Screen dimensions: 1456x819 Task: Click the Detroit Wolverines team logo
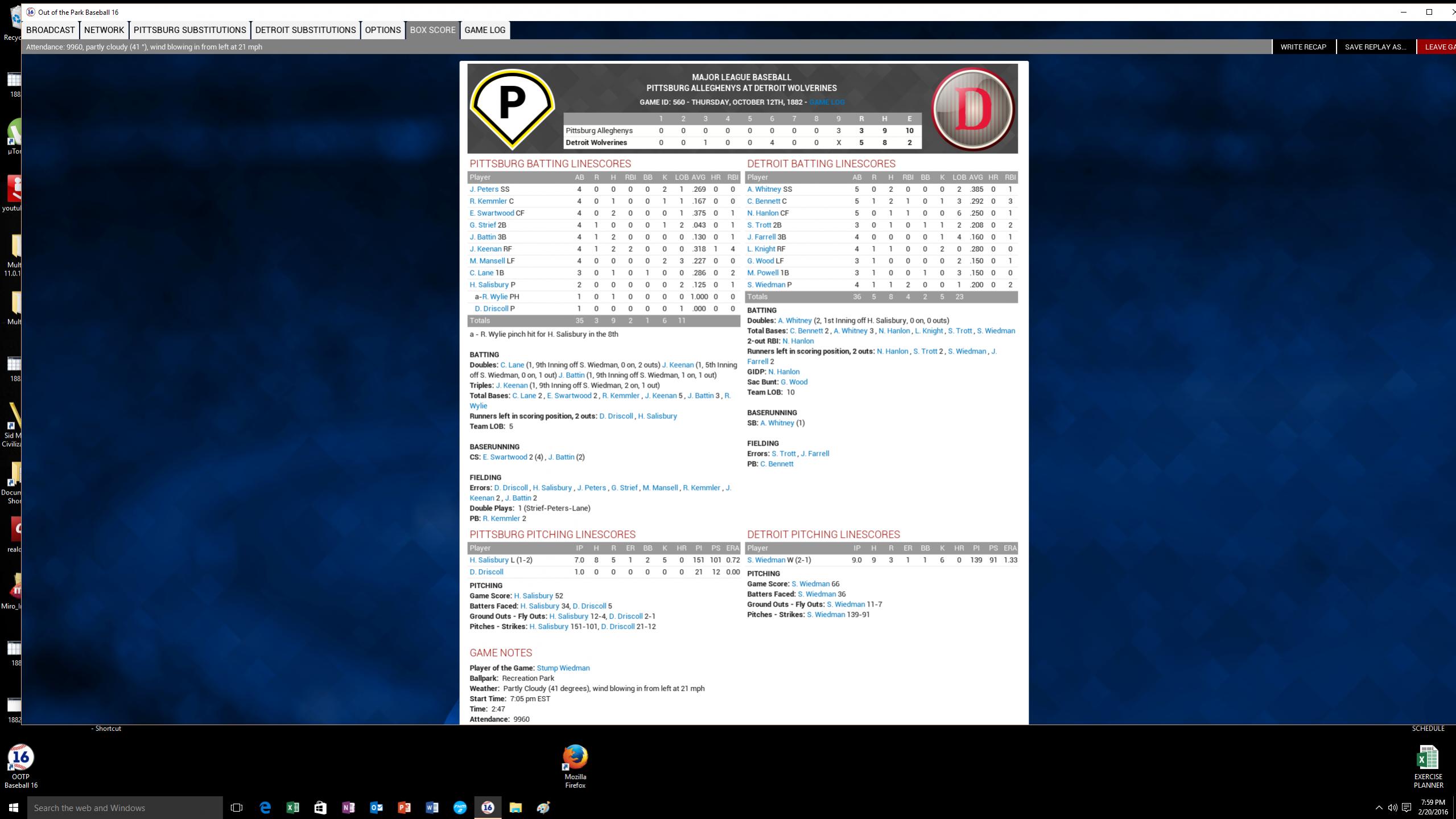click(972, 108)
